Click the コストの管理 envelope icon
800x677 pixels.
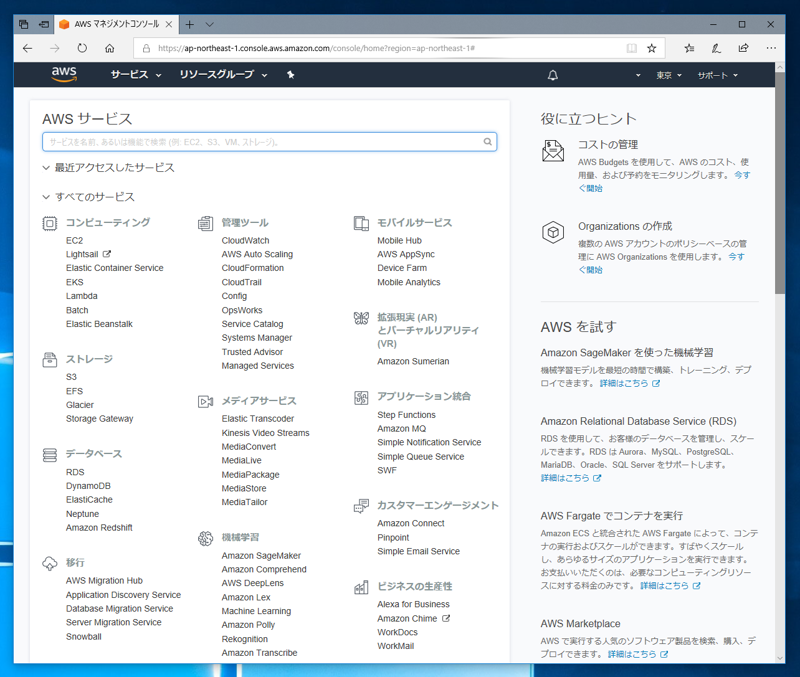click(x=553, y=151)
